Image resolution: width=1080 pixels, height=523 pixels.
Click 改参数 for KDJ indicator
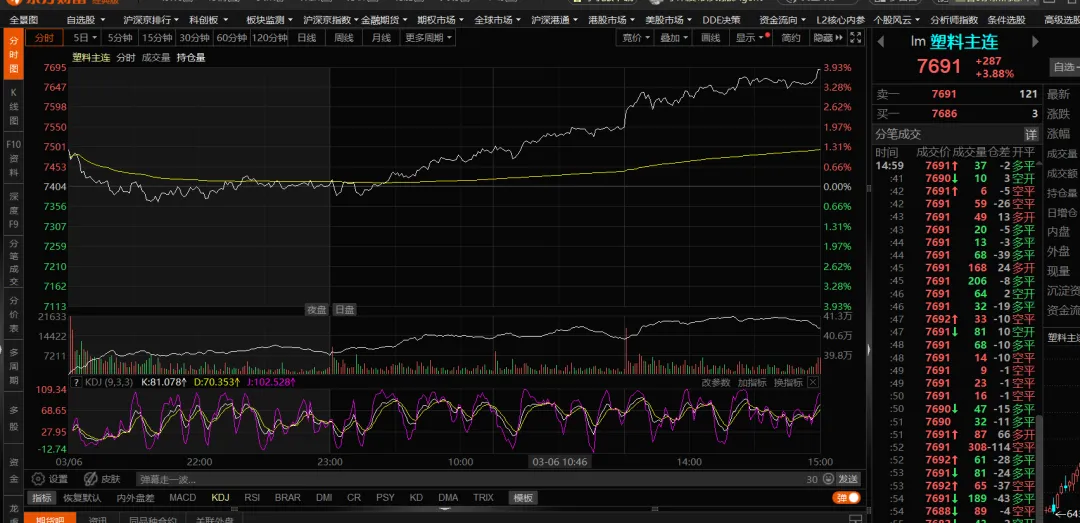click(716, 382)
